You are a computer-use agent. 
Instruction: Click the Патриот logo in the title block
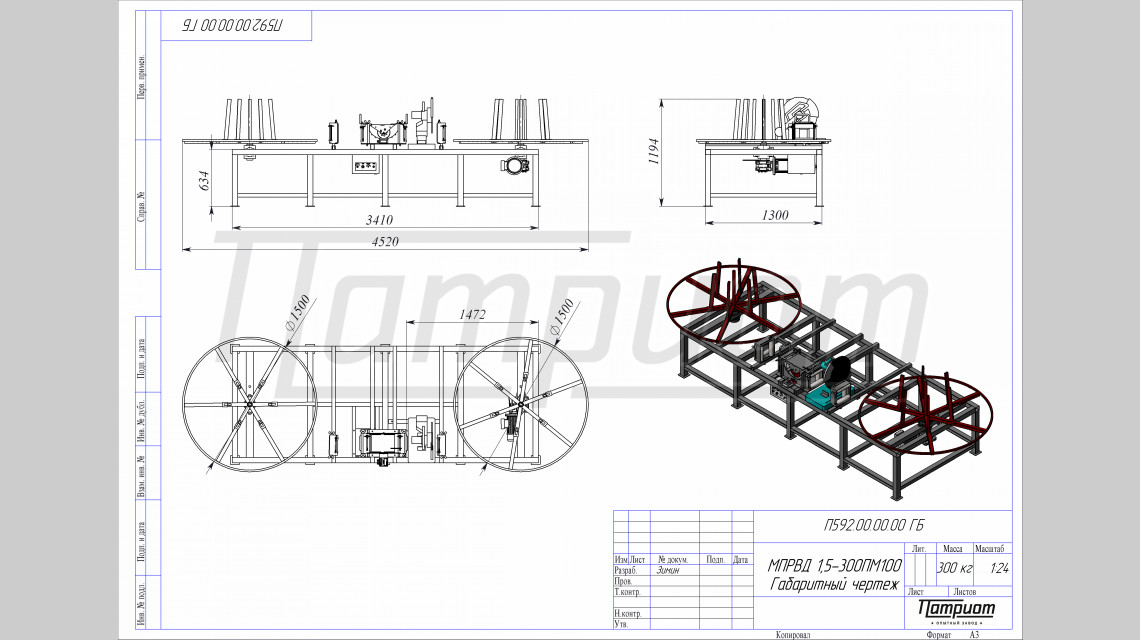click(956, 609)
